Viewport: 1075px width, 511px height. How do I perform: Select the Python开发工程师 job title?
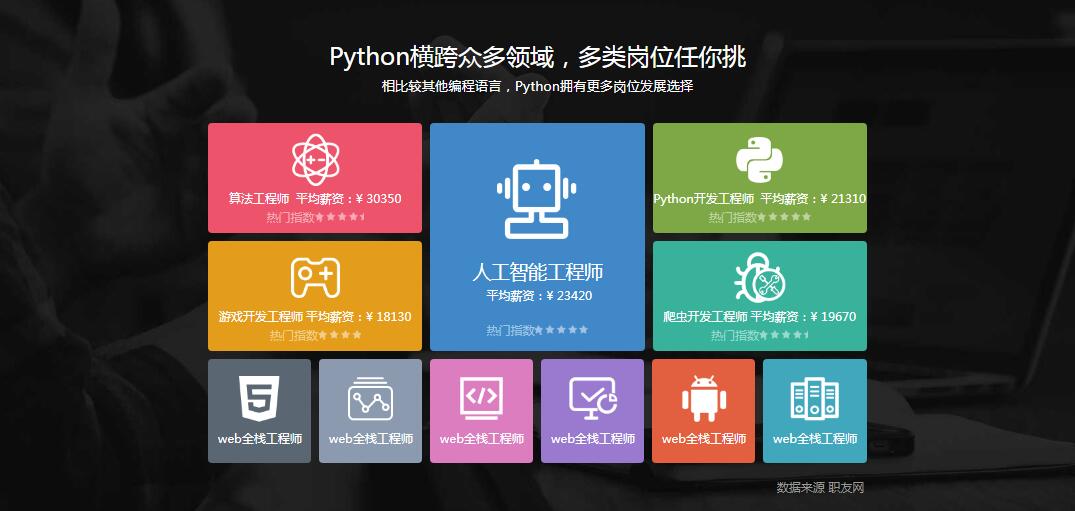[x=703, y=199]
